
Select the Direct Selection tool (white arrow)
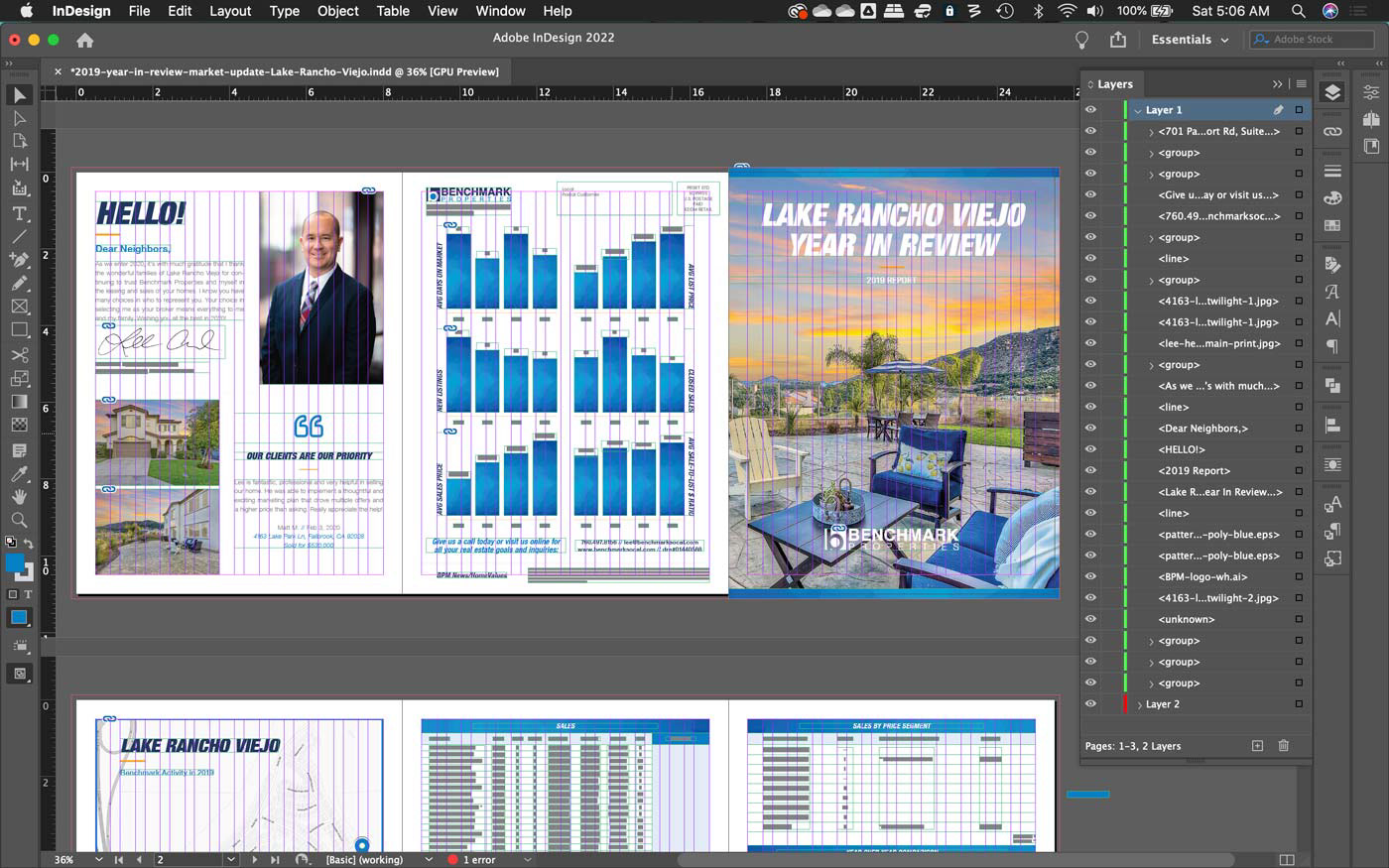19,118
